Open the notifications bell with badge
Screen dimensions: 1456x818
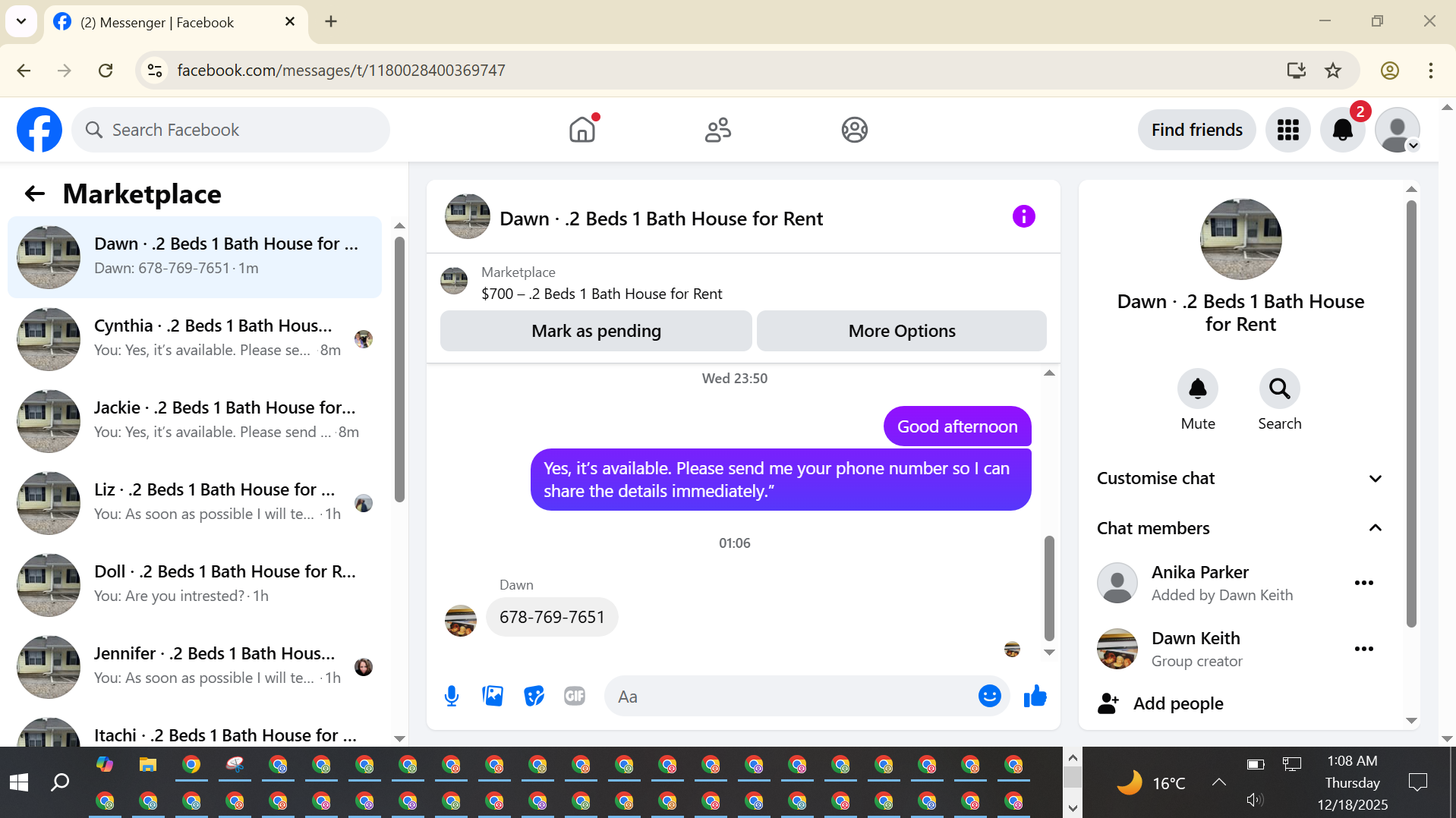(1343, 130)
